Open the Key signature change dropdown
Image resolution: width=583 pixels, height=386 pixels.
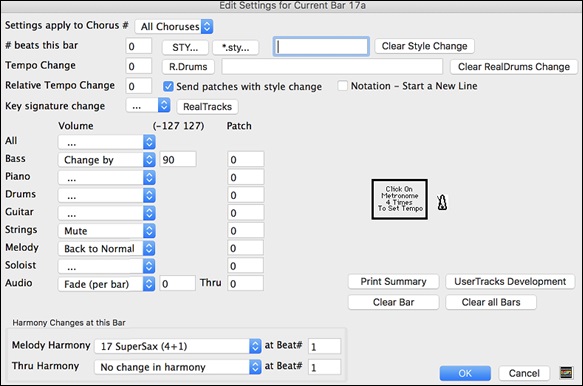tap(148, 106)
